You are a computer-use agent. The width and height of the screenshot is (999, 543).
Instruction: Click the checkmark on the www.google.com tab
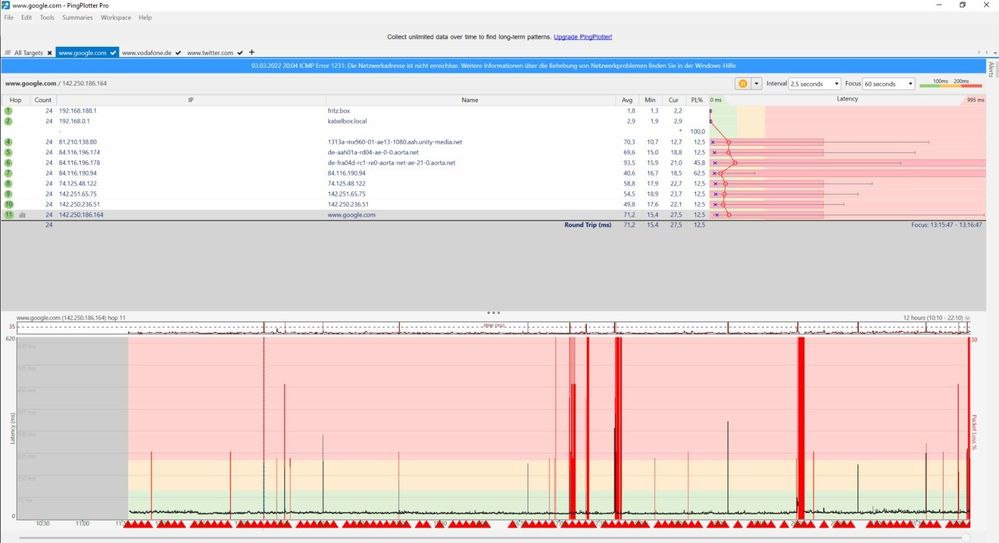pyautogui.click(x=113, y=53)
